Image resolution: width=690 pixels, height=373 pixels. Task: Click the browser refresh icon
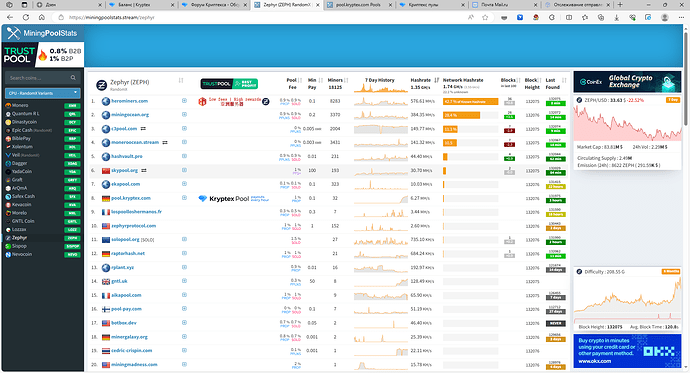point(26,17)
